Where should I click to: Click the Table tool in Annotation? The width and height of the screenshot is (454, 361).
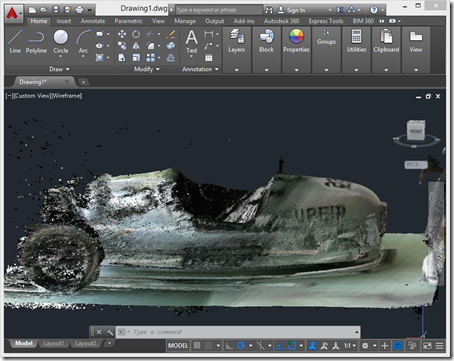pyautogui.click(x=209, y=58)
